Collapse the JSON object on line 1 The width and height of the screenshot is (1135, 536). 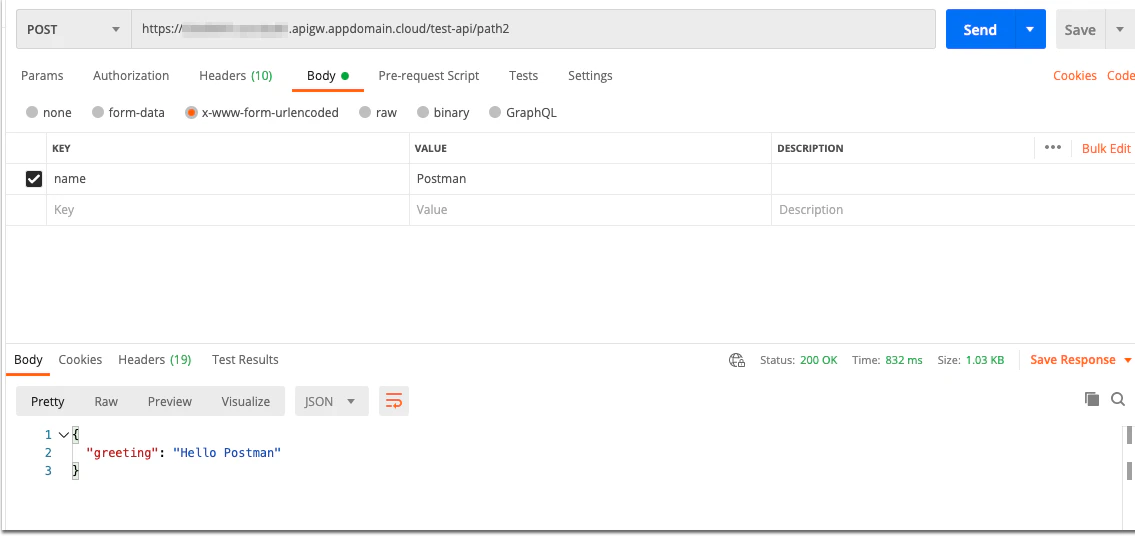(63, 435)
